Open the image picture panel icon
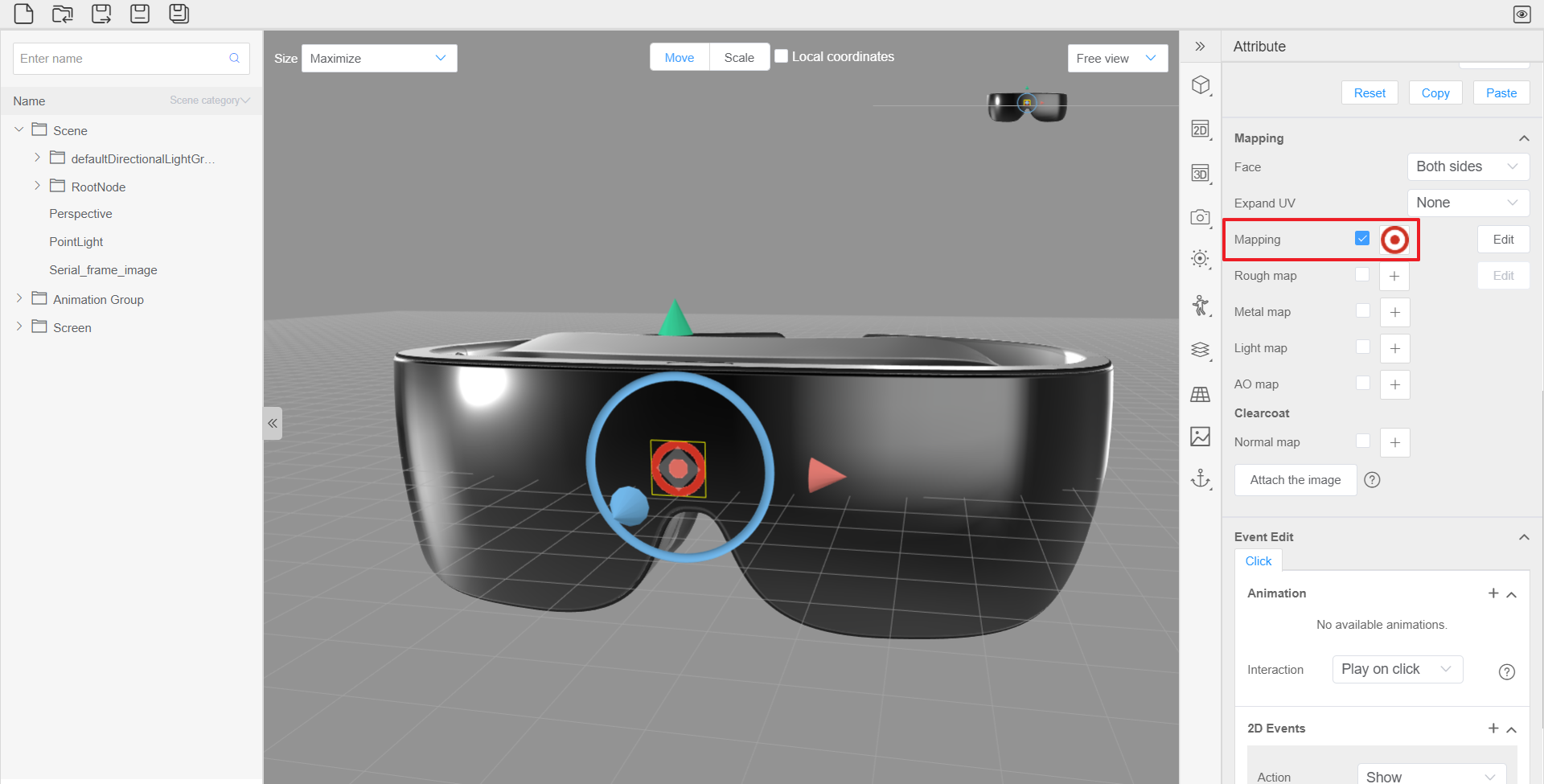The width and height of the screenshot is (1544, 784). (1201, 437)
